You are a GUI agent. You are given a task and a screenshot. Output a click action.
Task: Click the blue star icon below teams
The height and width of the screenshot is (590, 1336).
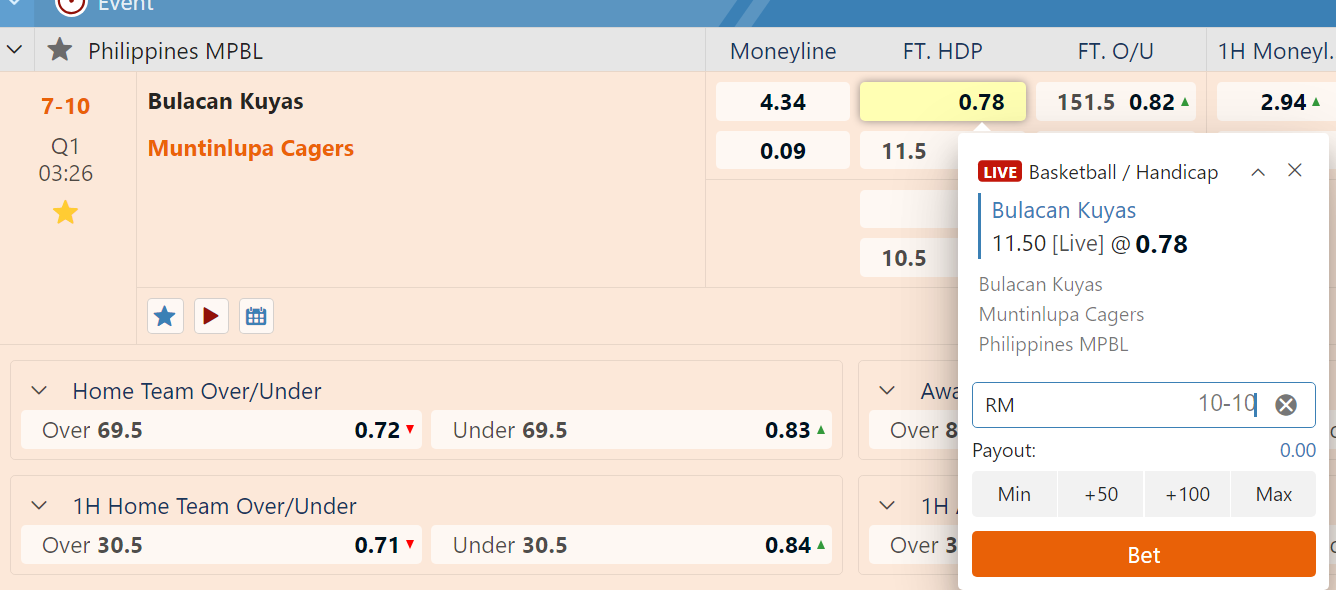pos(165,316)
